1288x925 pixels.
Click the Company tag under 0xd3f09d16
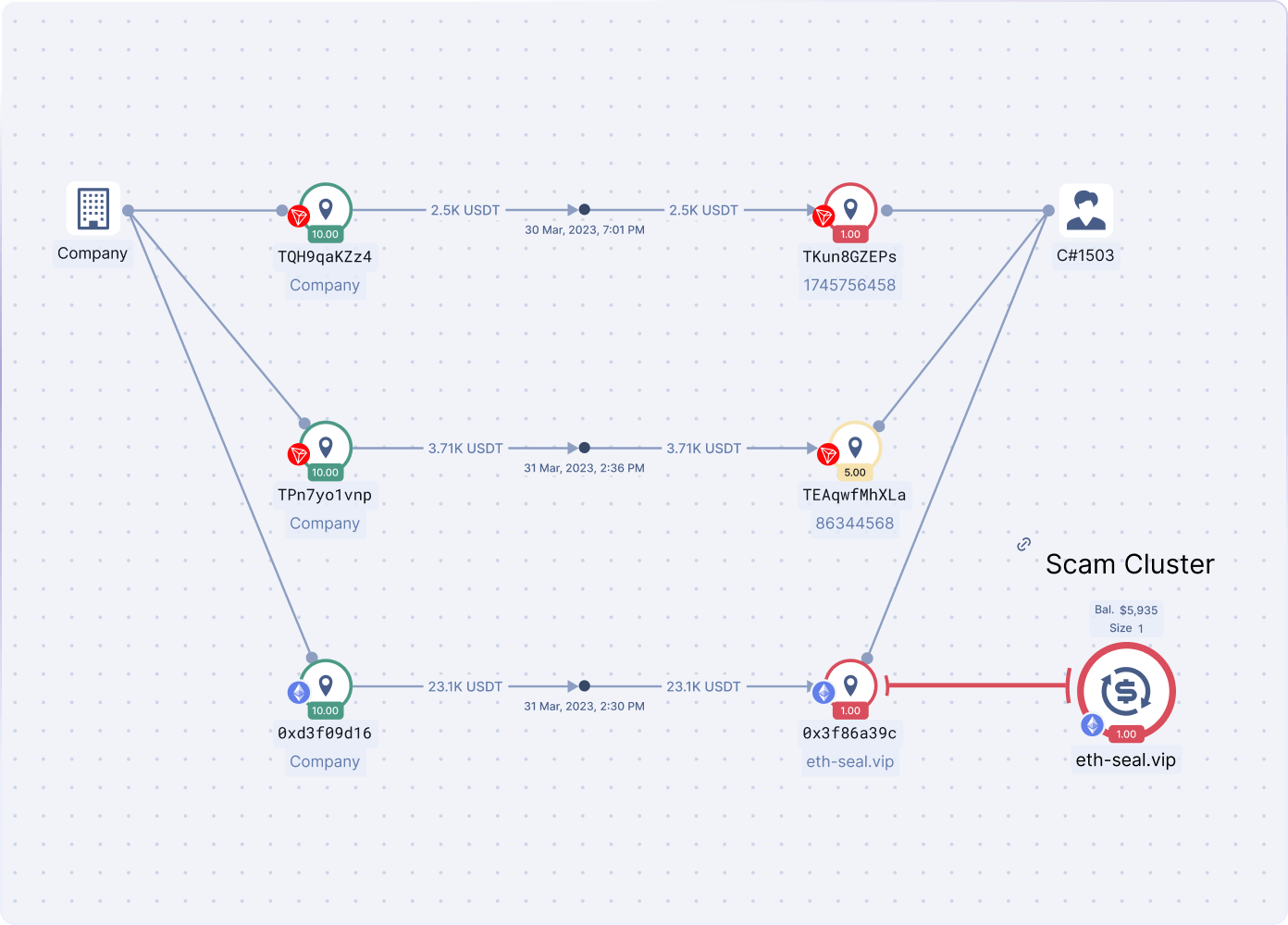tap(325, 761)
